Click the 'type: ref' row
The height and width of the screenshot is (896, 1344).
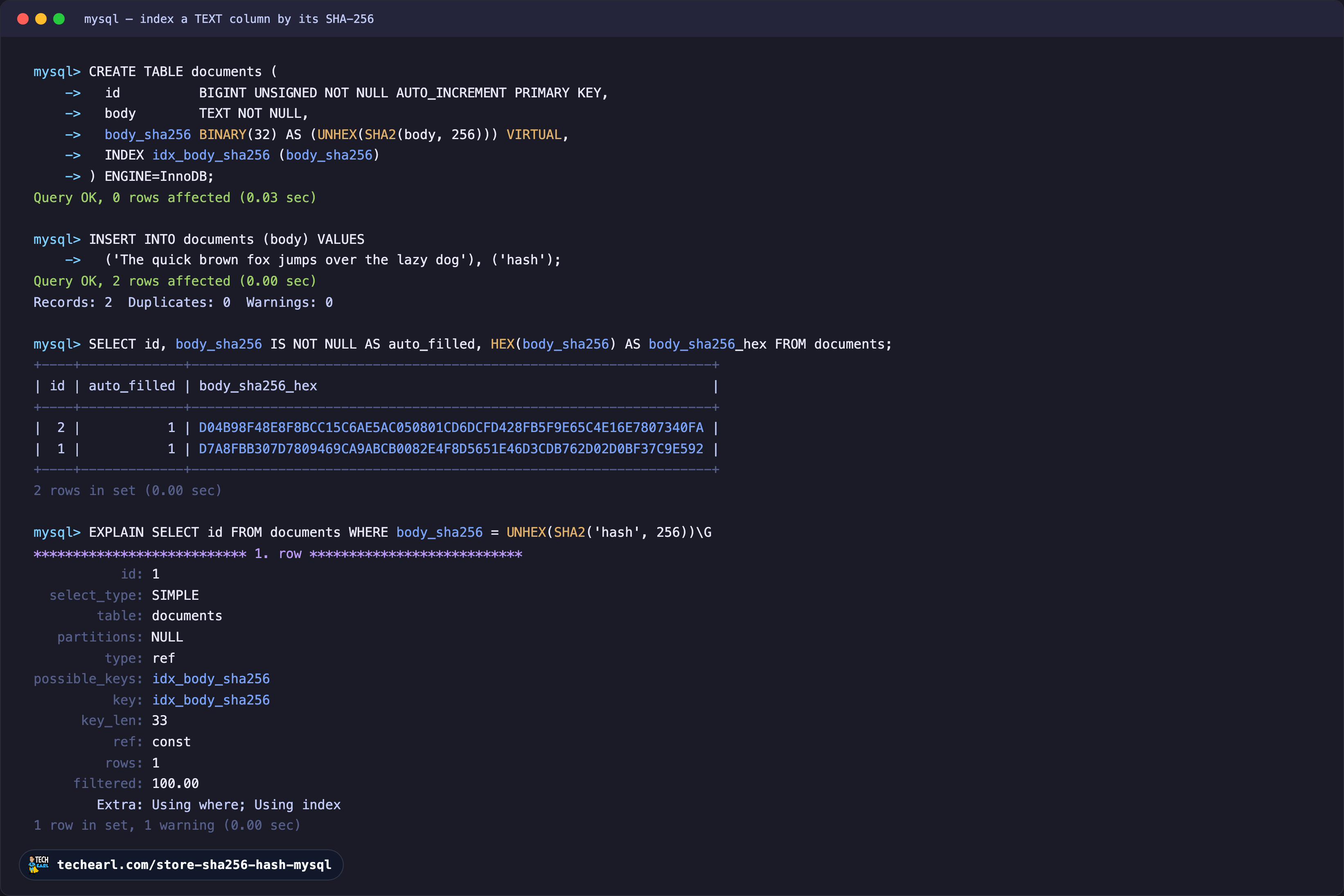click(140, 658)
